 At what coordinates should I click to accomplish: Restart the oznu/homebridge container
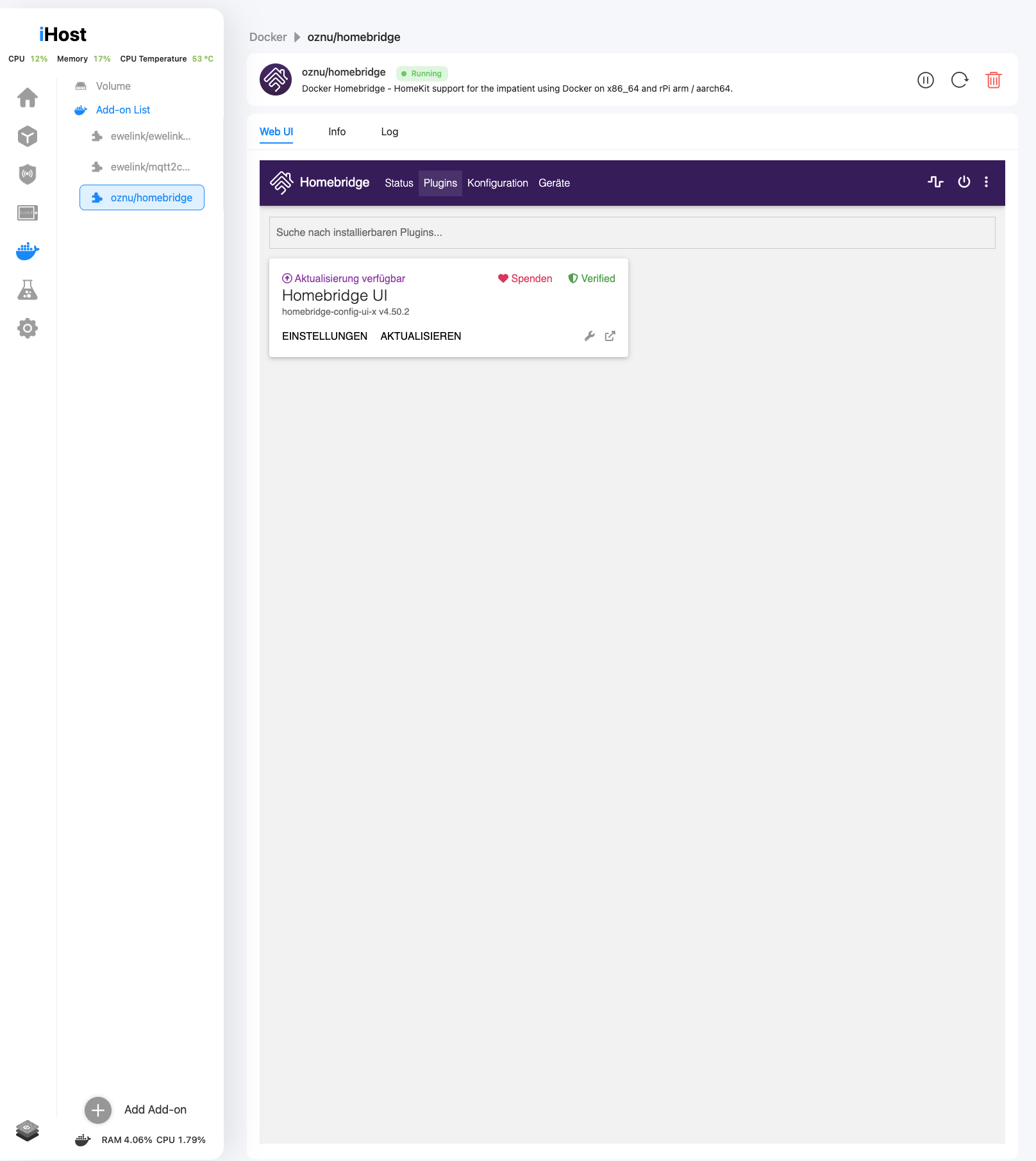[x=960, y=80]
